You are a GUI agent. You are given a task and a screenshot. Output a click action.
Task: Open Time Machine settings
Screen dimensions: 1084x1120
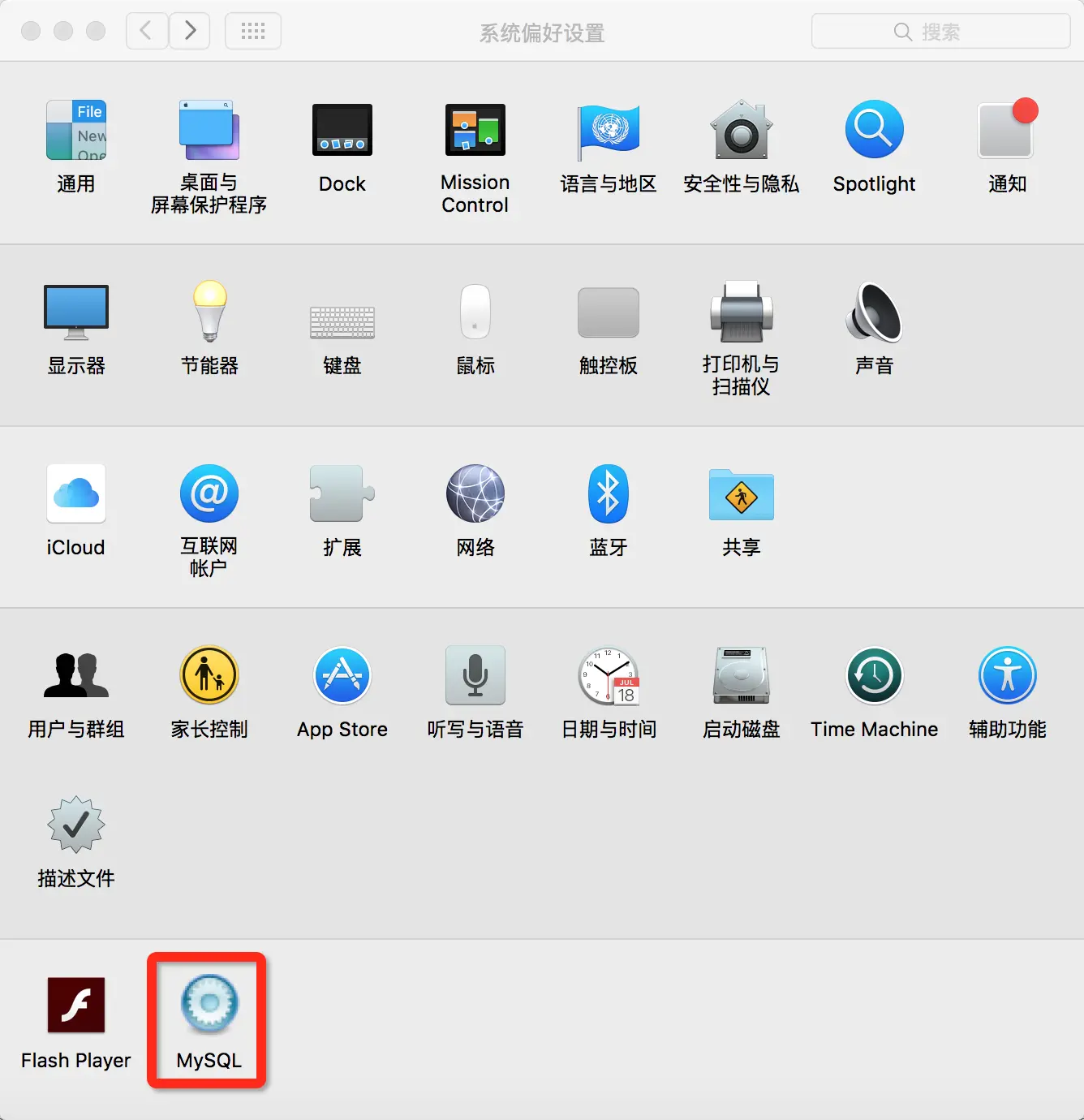click(874, 675)
